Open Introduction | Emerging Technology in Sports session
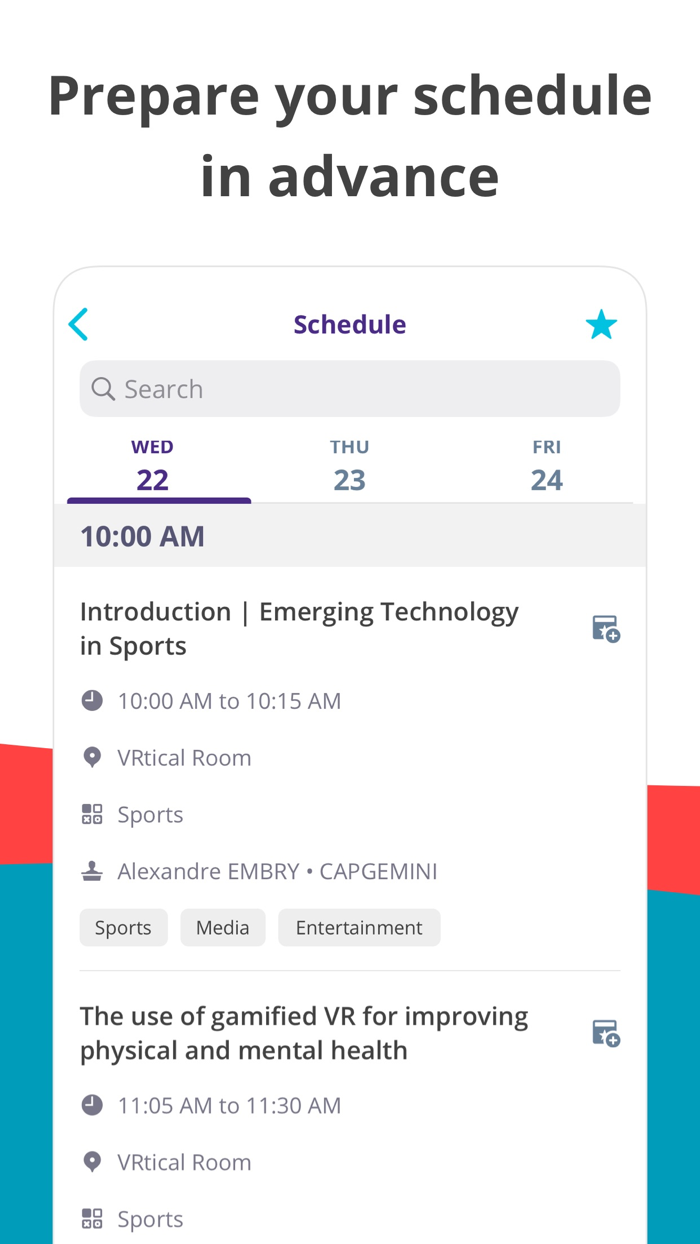Image resolution: width=700 pixels, height=1244 pixels. tap(299, 628)
